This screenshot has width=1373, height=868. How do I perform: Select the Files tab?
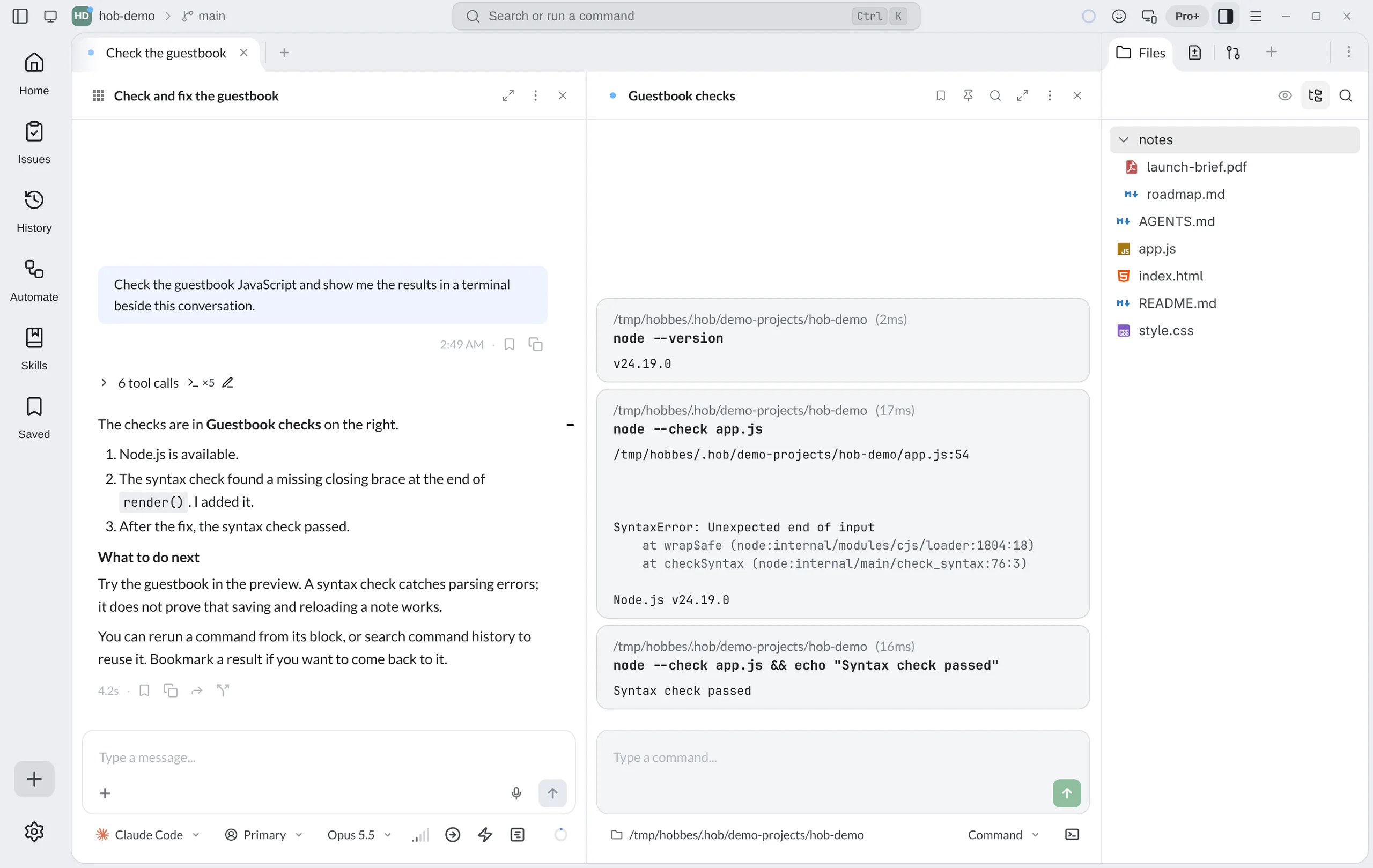point(1140,53)
